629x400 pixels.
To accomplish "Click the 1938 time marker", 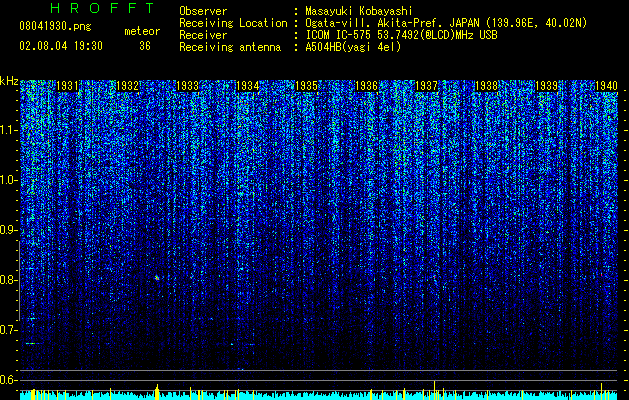I will (487, 86).
